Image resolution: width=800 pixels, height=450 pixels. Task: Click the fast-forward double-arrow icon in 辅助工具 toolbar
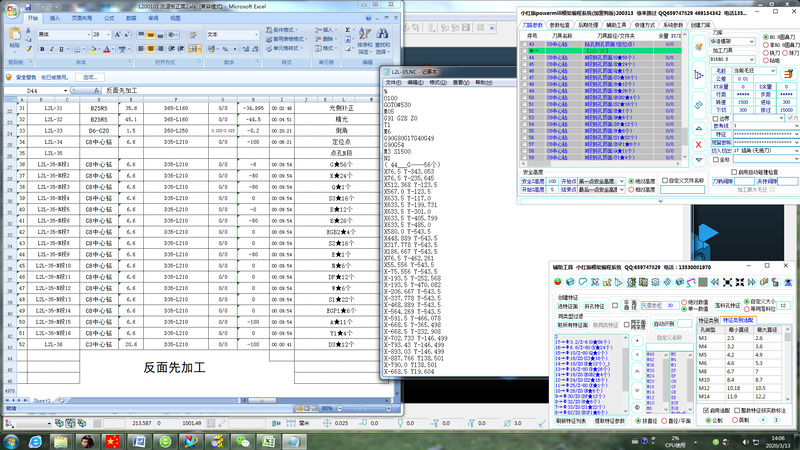752,282
